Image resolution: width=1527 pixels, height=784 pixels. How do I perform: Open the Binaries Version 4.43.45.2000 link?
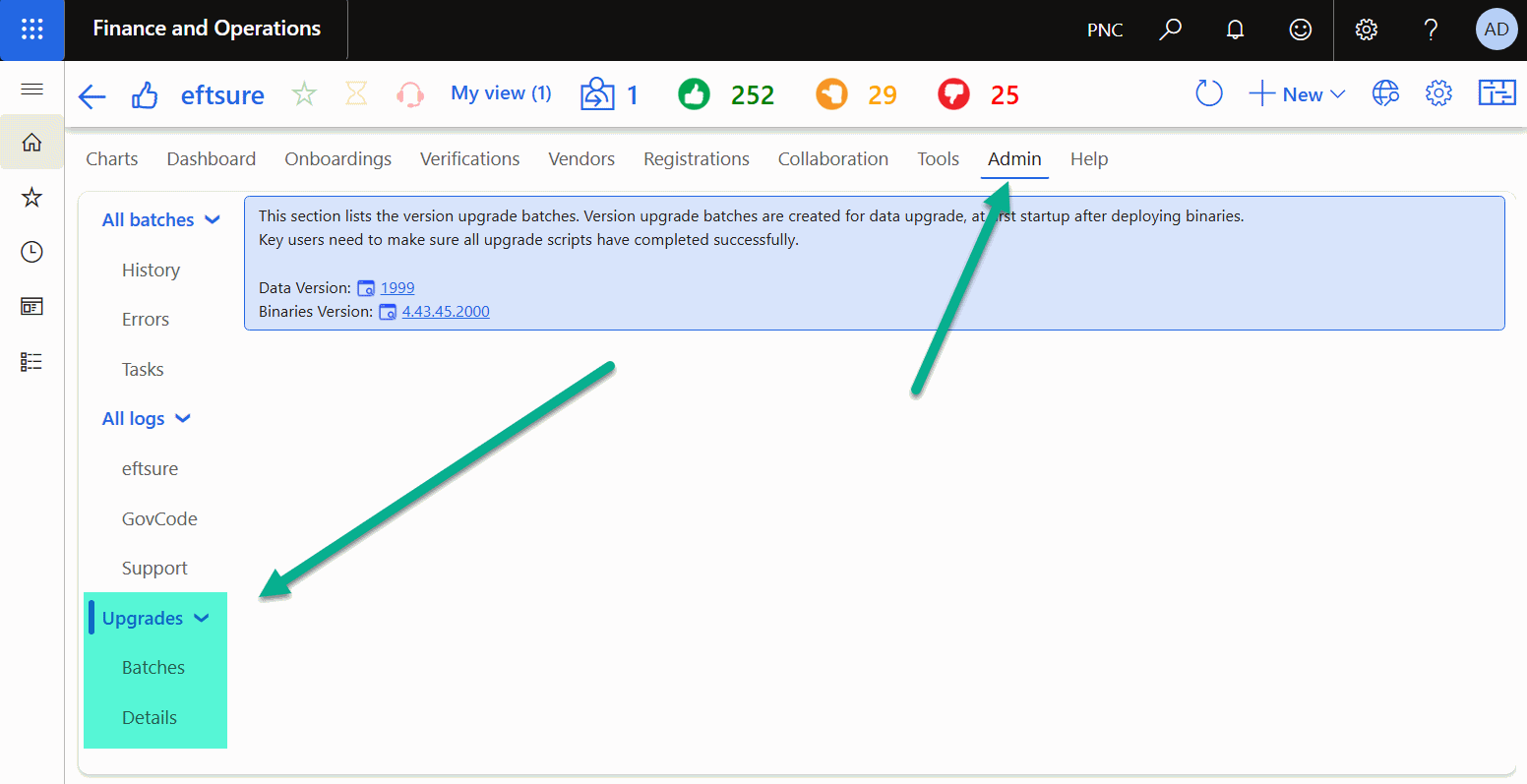(x=446, y=312)
